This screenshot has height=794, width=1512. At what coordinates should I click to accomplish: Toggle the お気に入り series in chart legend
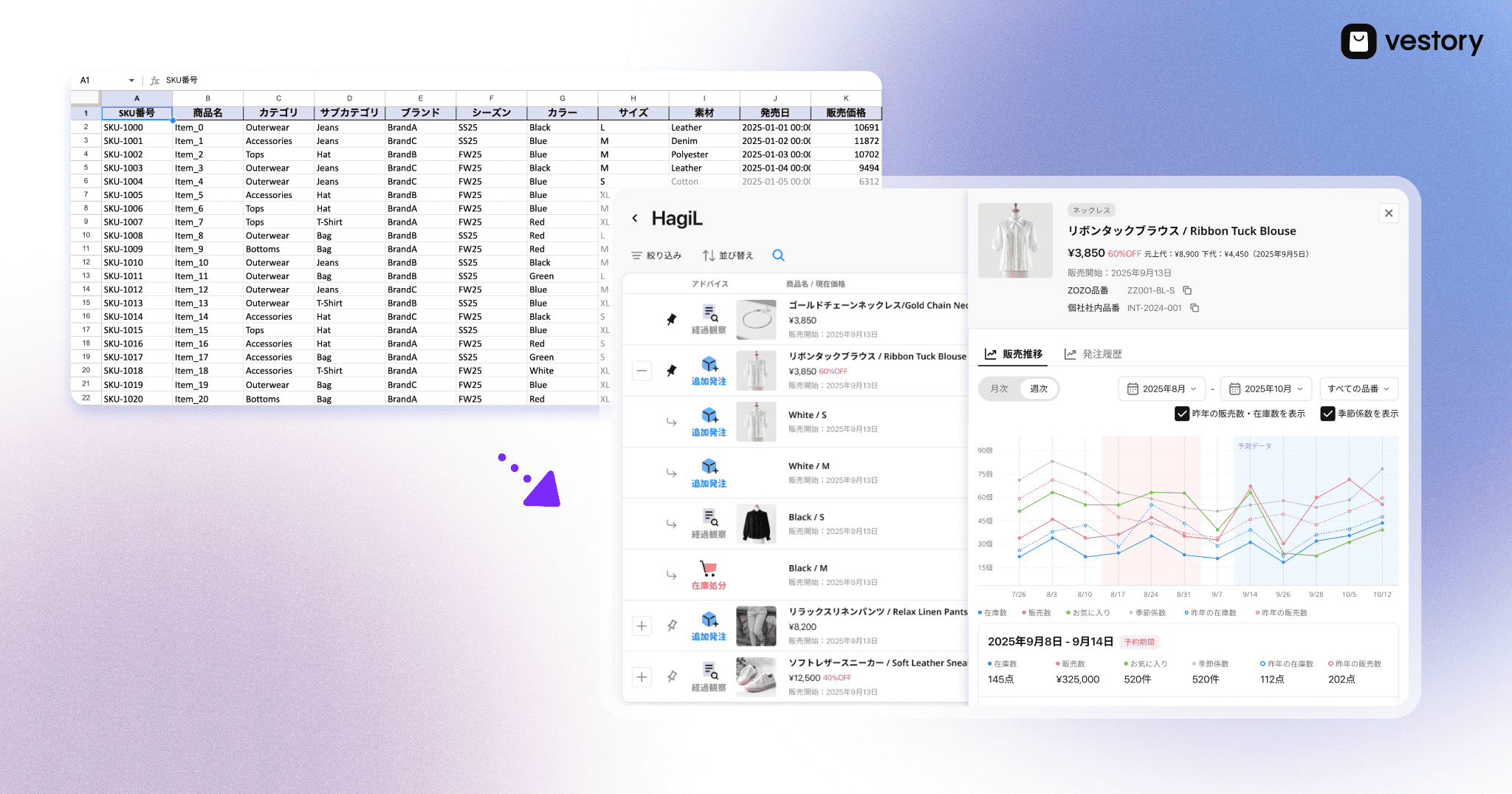pyautogui.click(x=1087, y=613)
